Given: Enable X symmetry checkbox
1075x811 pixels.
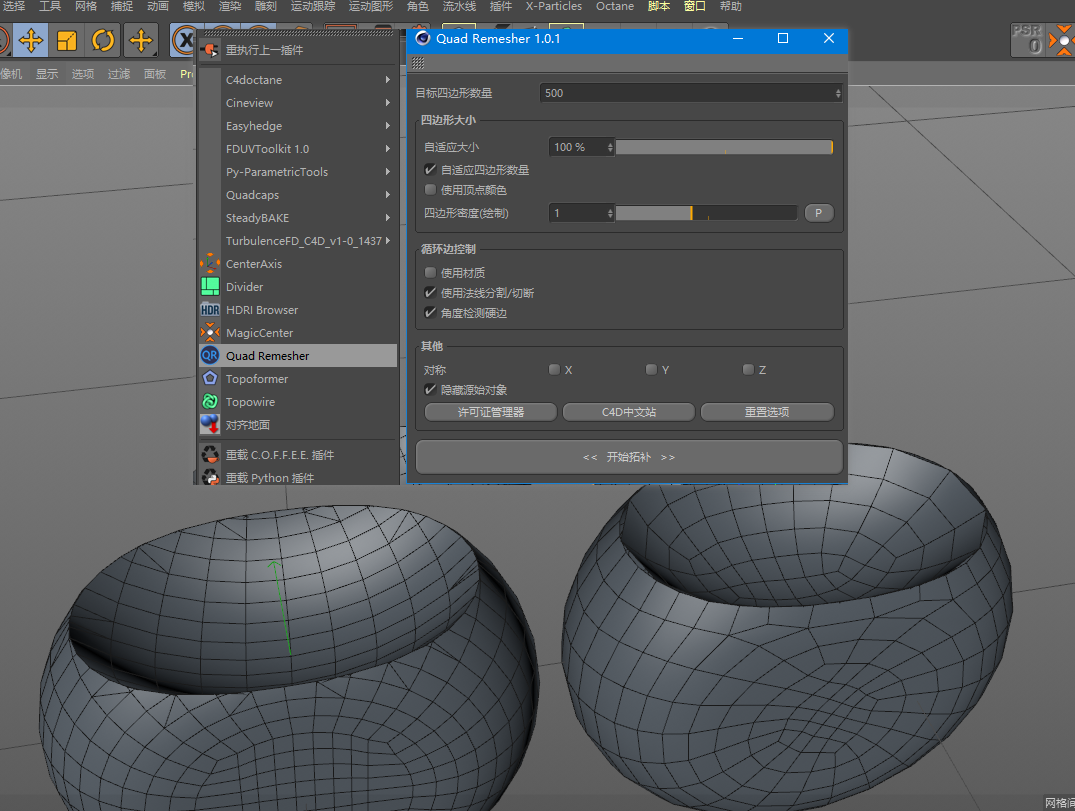Looking at the screenshot, I should (x=555, y=370).
